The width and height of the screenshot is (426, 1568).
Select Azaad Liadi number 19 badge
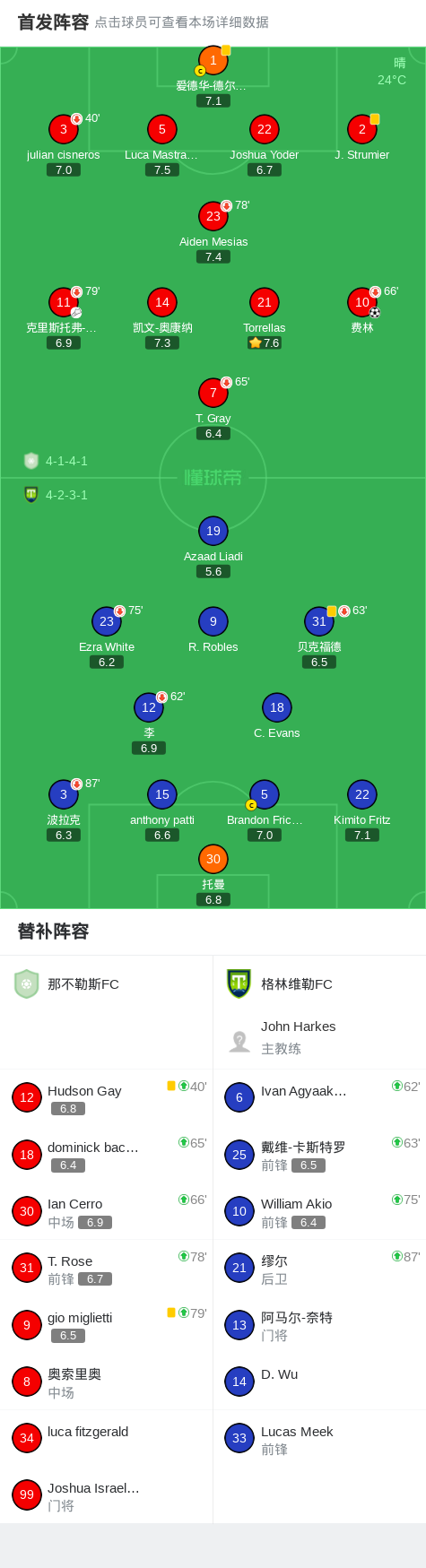coord(213,531)
